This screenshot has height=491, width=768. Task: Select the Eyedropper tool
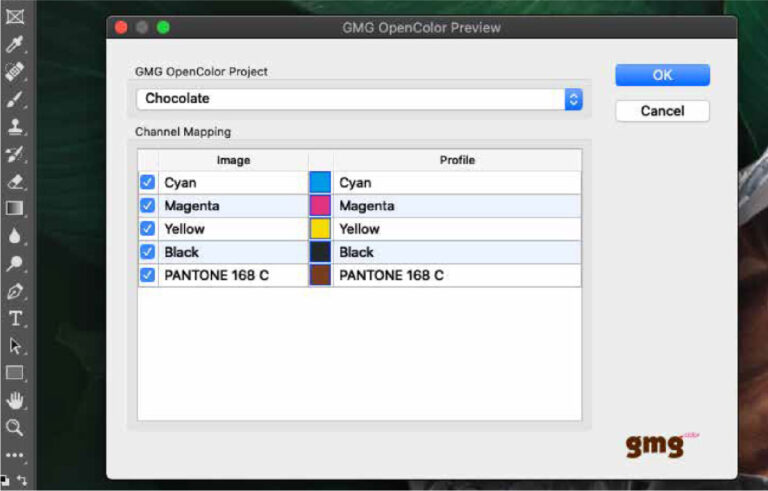(x=15, y=44)
